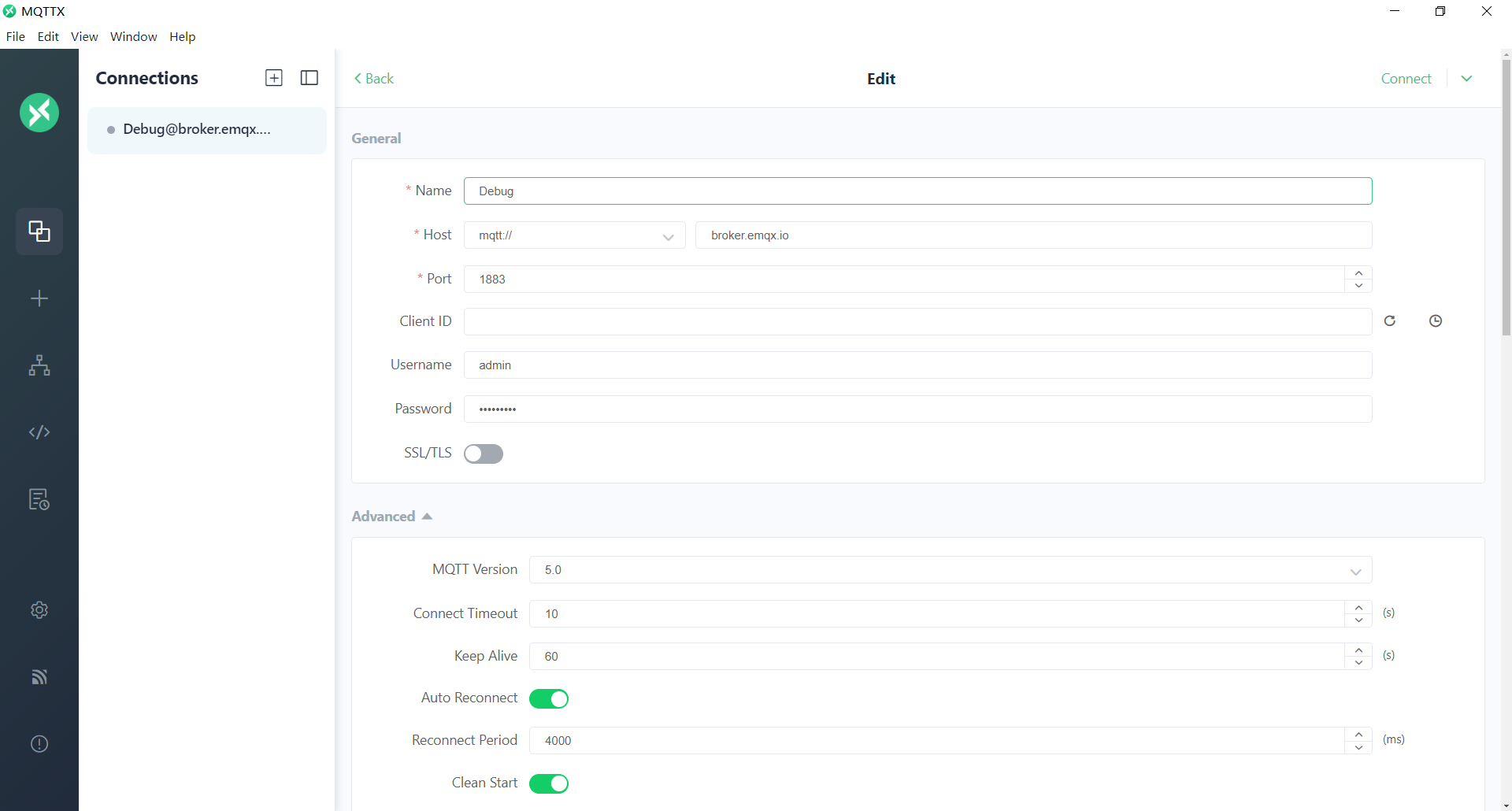Screen dimensions: 1512x811
Task: Click the new connection plus icon in sidebar
Action: point(39,298)
